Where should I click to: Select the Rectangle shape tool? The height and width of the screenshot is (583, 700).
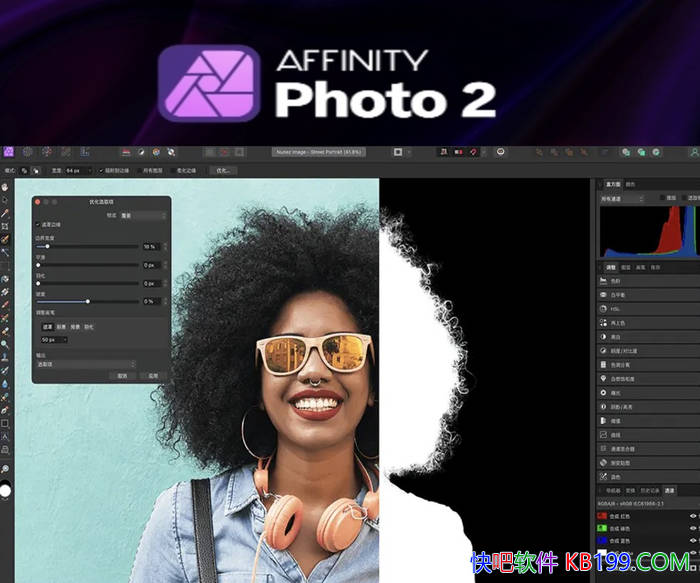tap(5, 423)
